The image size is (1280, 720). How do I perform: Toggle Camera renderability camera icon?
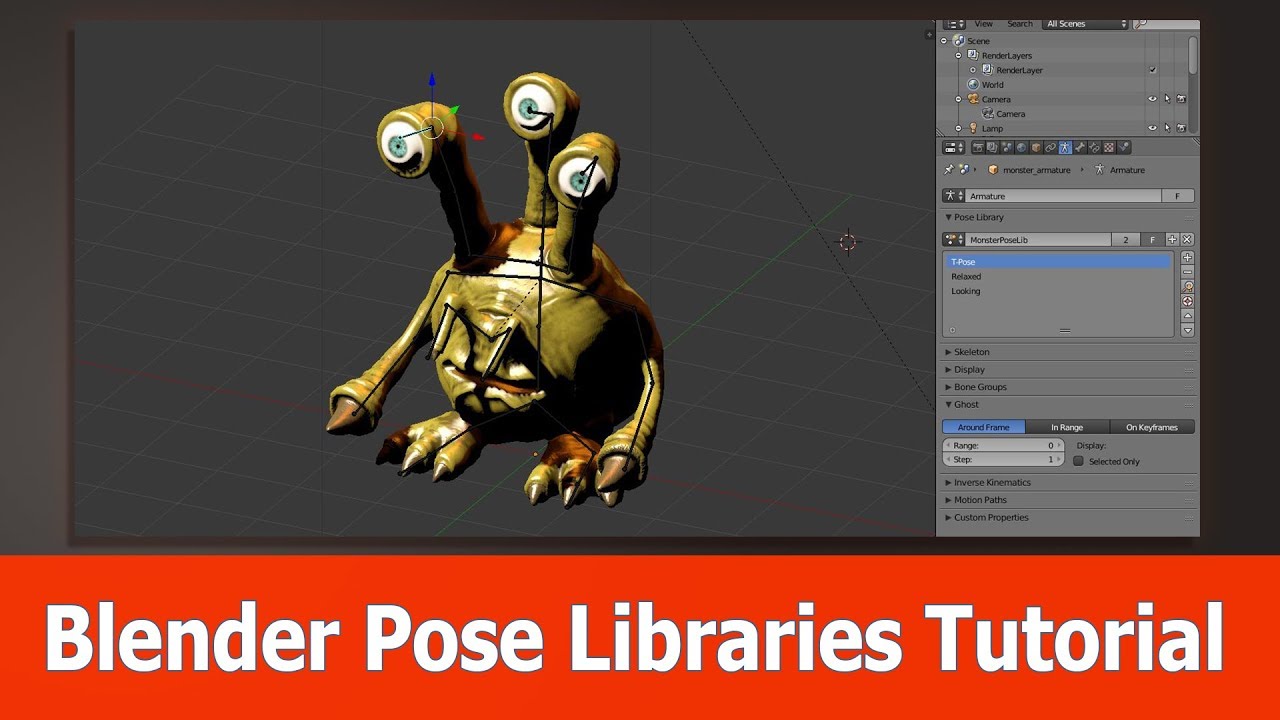(x=1181, y=99)
